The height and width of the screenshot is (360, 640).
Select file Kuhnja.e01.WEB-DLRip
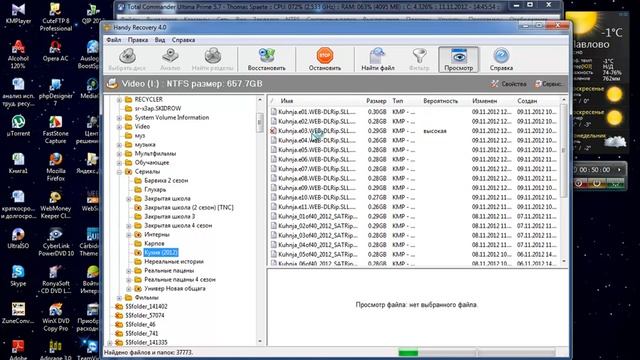tap(317, 112)
